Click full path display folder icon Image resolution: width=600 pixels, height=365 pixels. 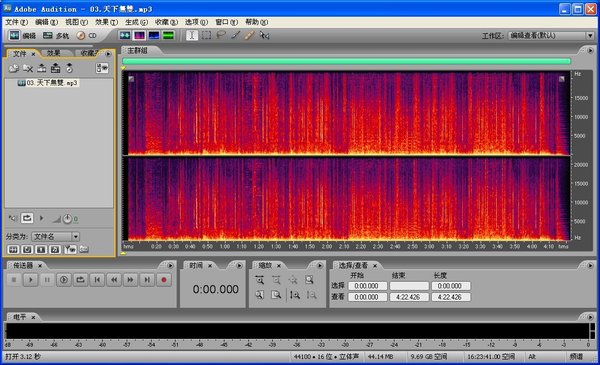[84, 249]
